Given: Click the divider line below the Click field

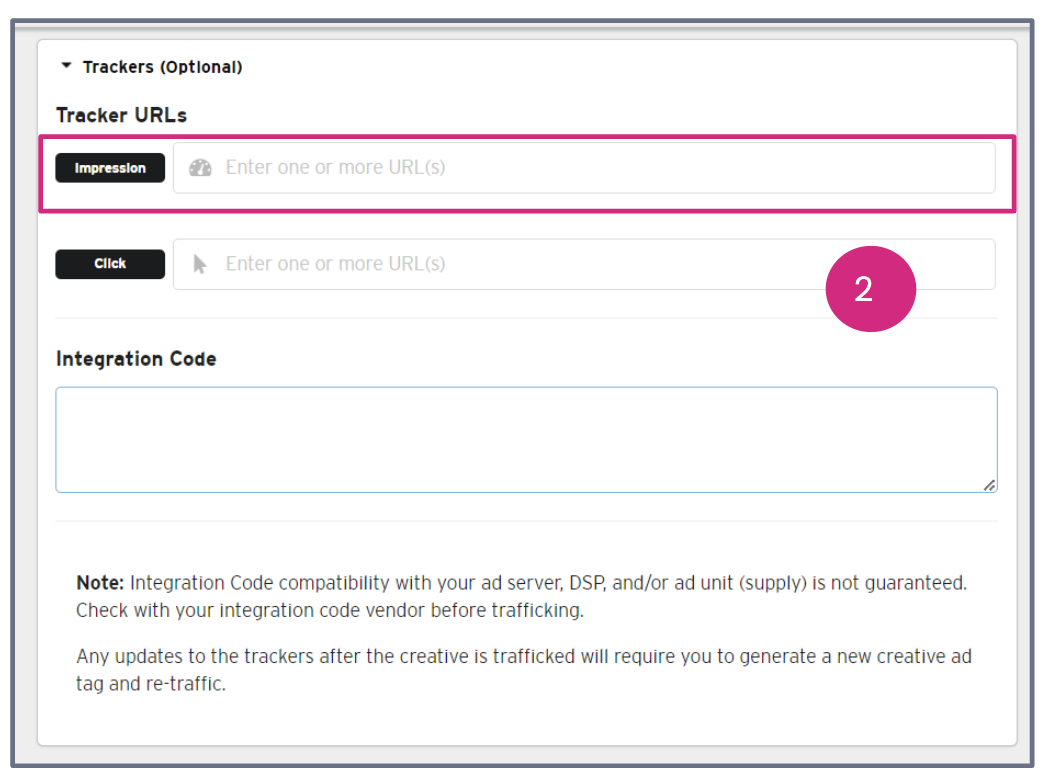Looking at the screenshot, I should coord(526,318).
